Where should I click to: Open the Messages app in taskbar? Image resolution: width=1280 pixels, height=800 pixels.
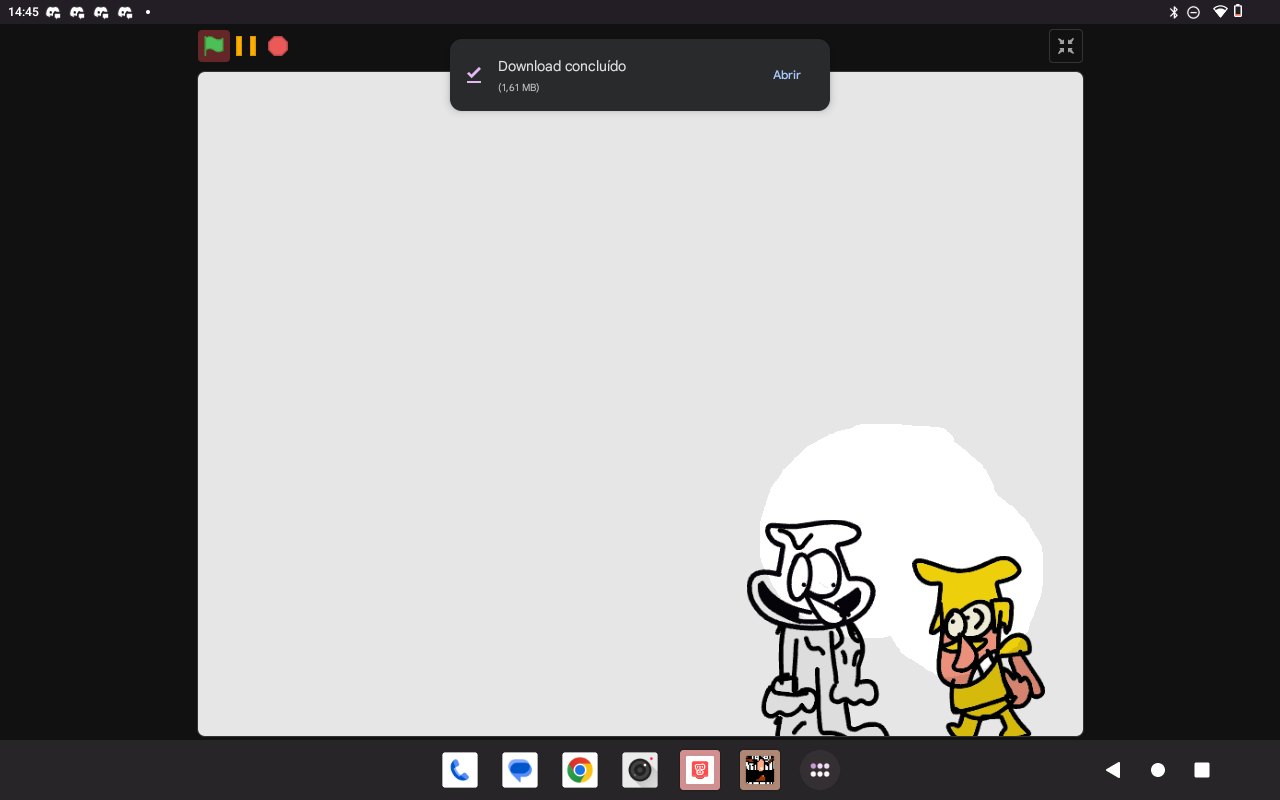(x=520, y=770)
